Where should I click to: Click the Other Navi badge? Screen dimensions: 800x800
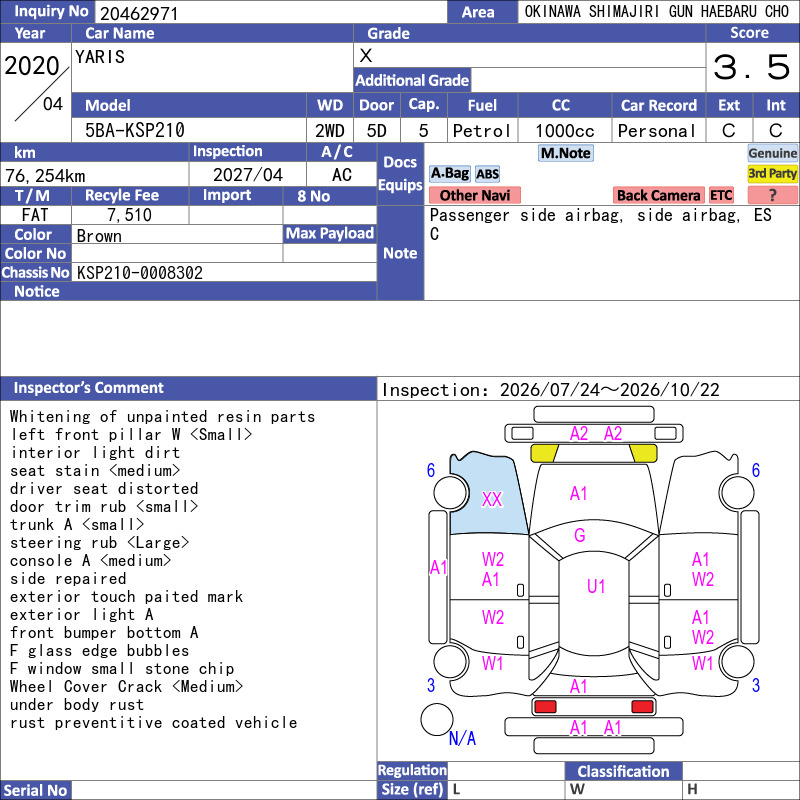tap(474, 195)
